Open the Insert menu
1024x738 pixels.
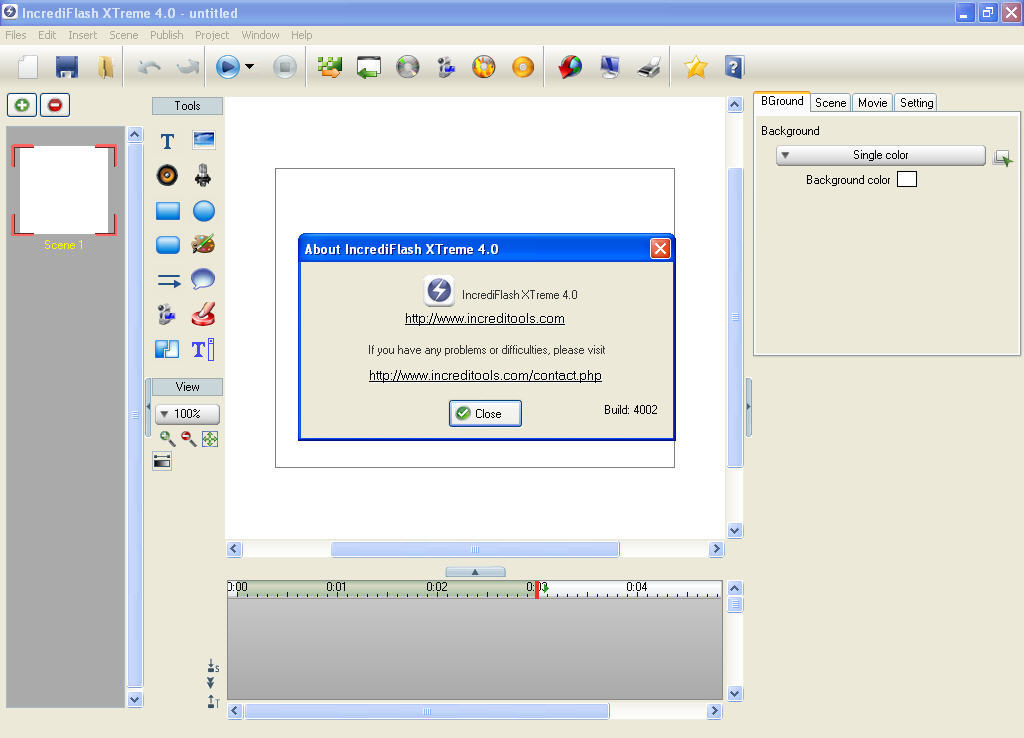coord(82,35)
